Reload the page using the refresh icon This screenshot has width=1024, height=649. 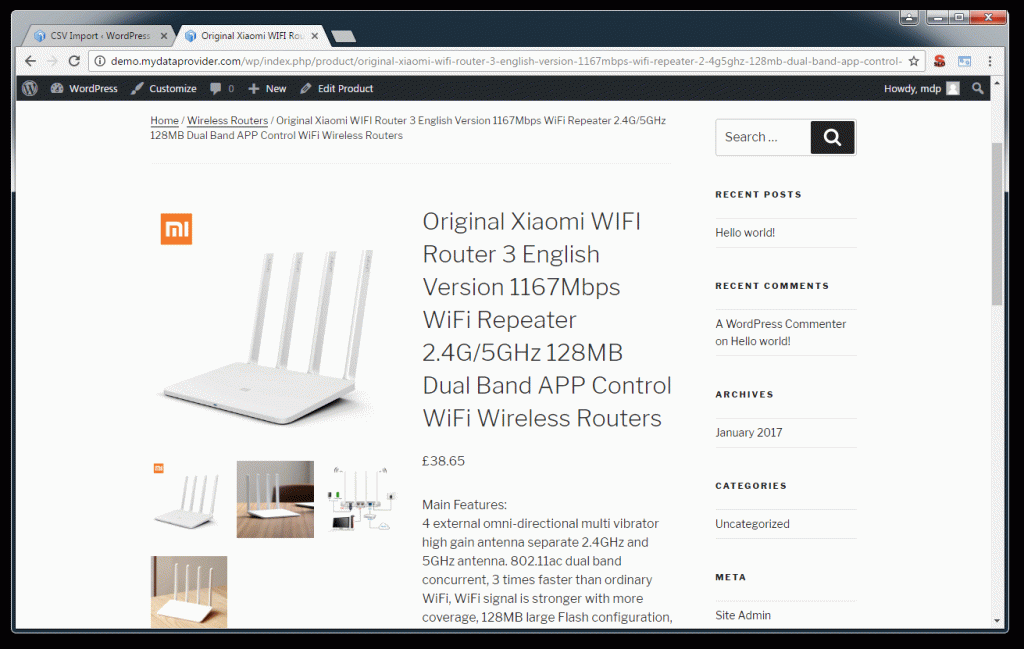pos(74,61)
